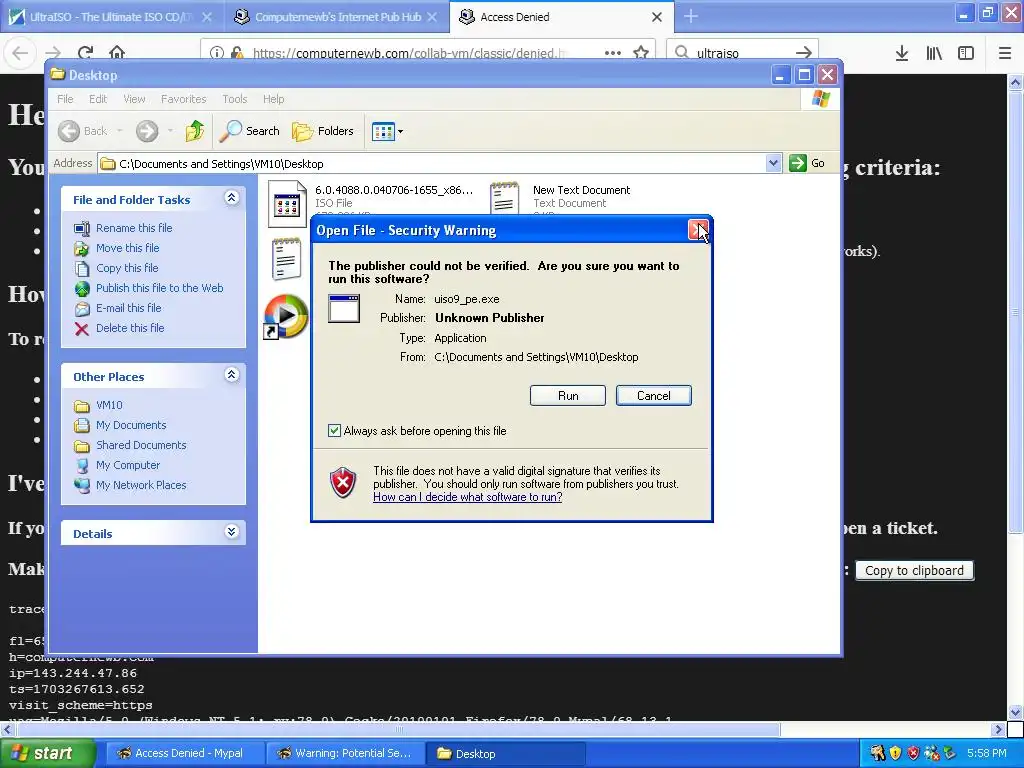Click E-mail this file task
This screenshot has height=768, width=1024.
tap(129, 308)
